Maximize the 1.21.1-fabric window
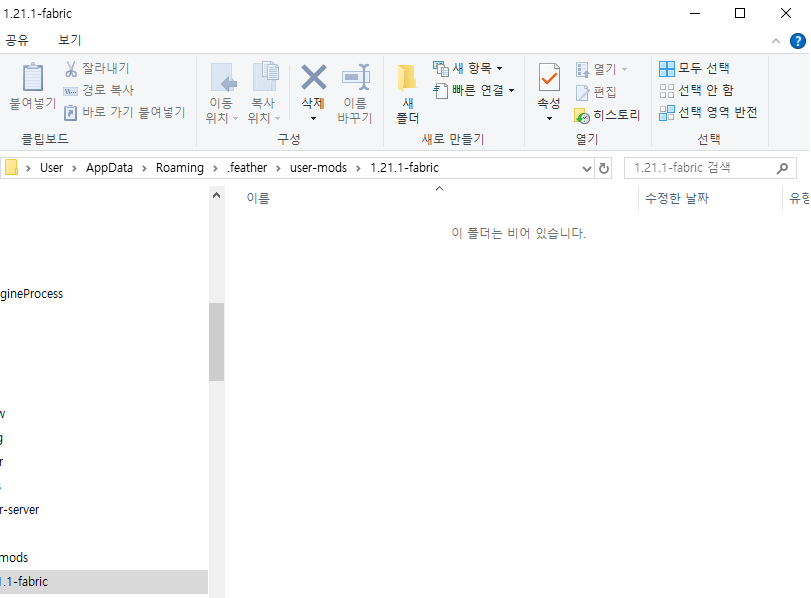Image resolution: width=811 pixels, height=598 pixels. (740, 13)
